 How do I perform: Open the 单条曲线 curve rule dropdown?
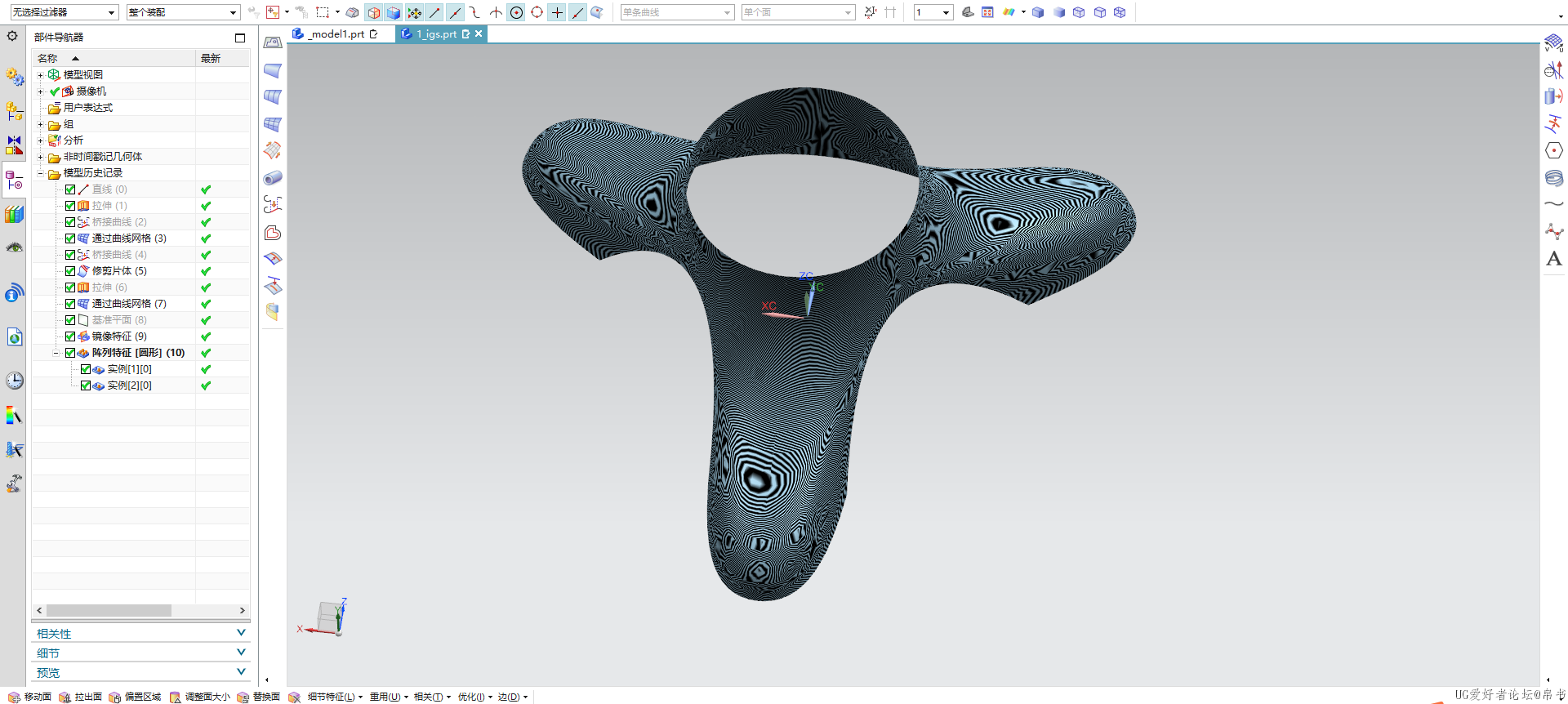(x=677, y=12)
